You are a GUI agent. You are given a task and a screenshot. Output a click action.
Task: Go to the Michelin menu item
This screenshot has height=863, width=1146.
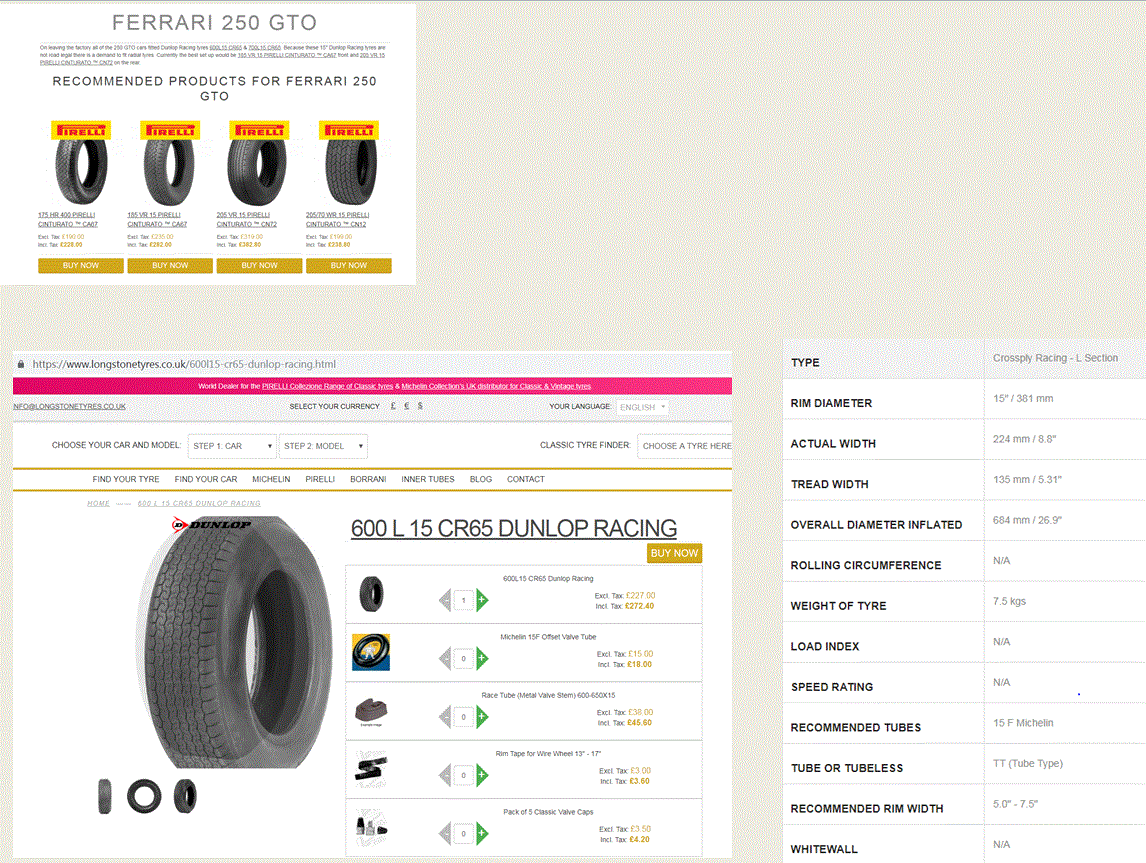pos(271,479)
